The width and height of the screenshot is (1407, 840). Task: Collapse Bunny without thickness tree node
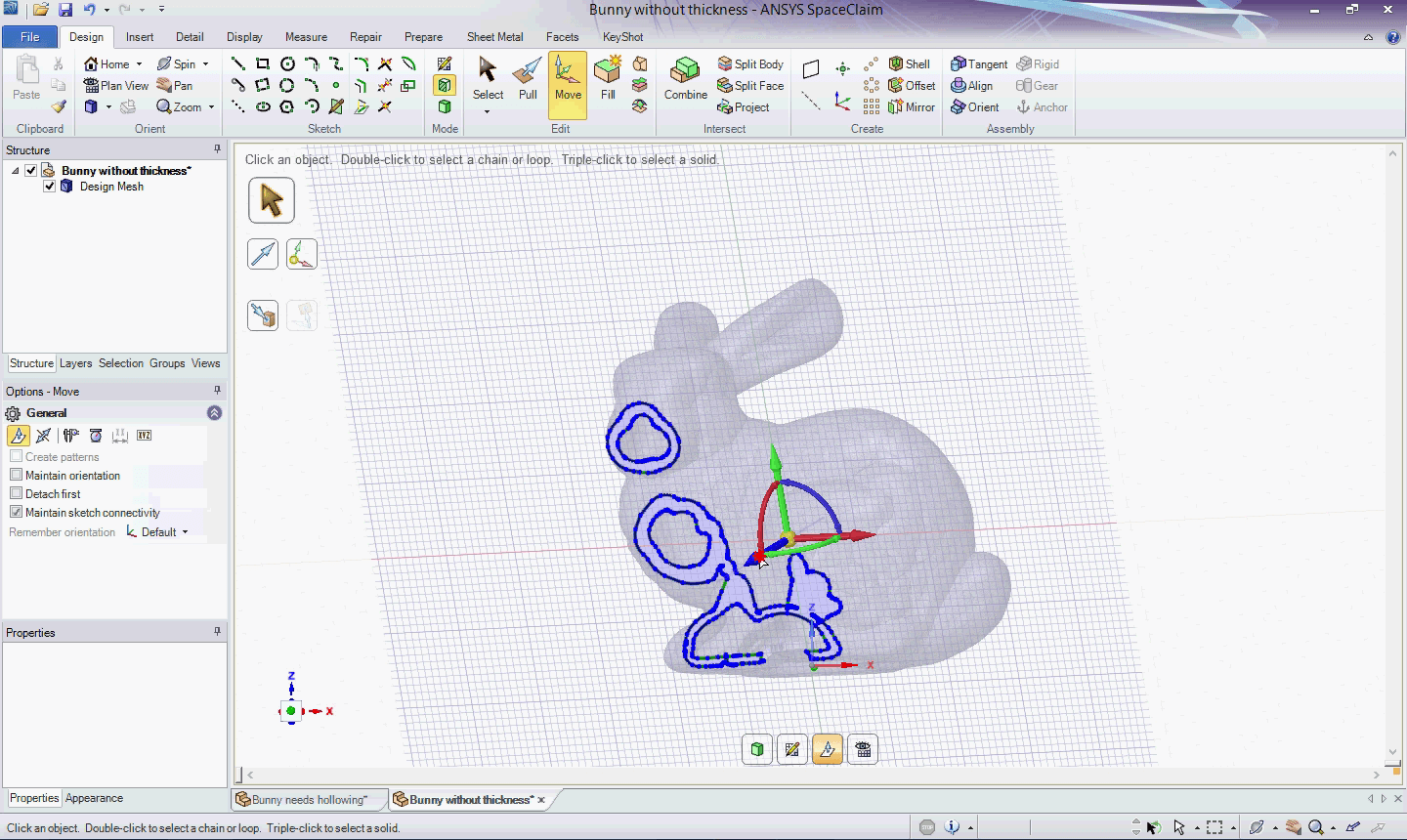(16, 171)
